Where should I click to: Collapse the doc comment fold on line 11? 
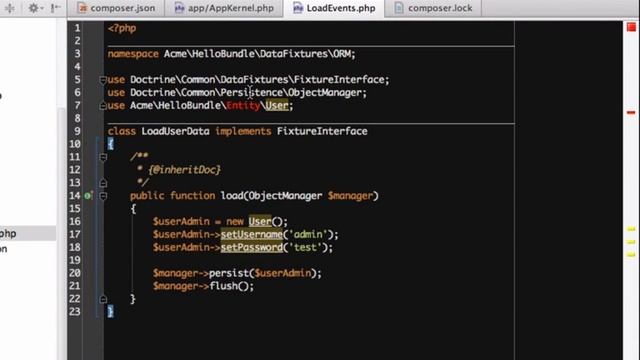tap(103, 157)
